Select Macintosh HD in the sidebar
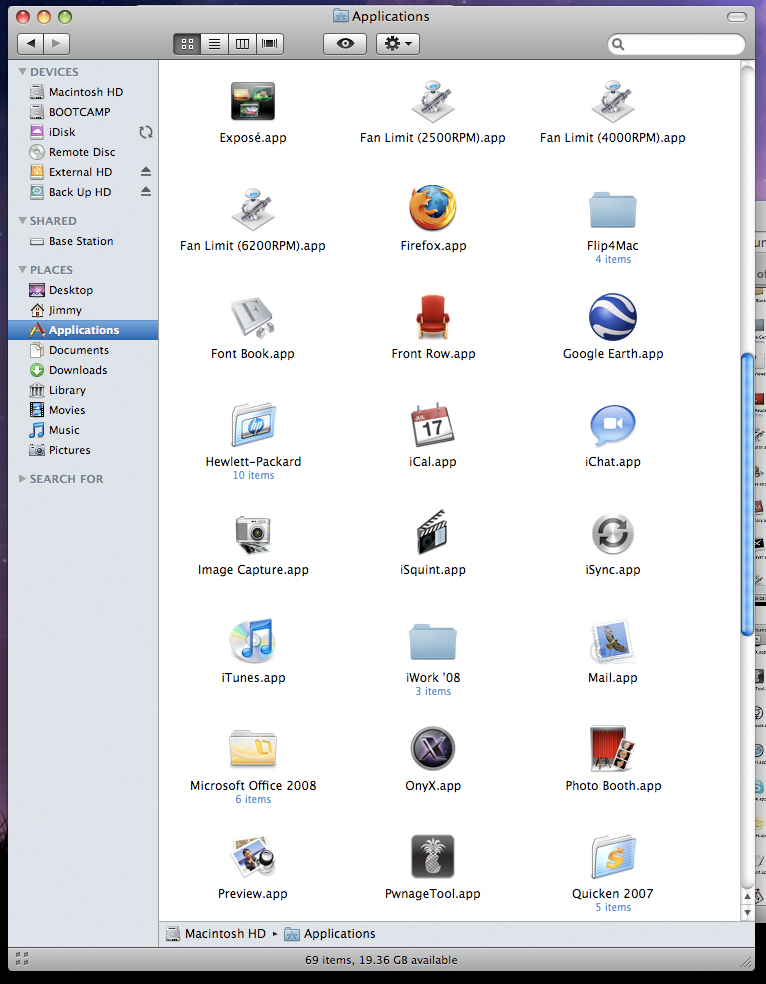Viewport: 766px width, 984px height. click(x=83, y=92)
